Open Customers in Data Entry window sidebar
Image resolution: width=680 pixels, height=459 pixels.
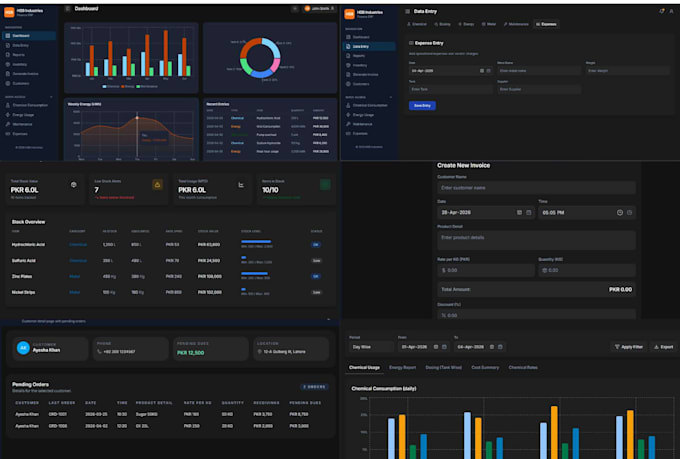(x=361, y=84)
